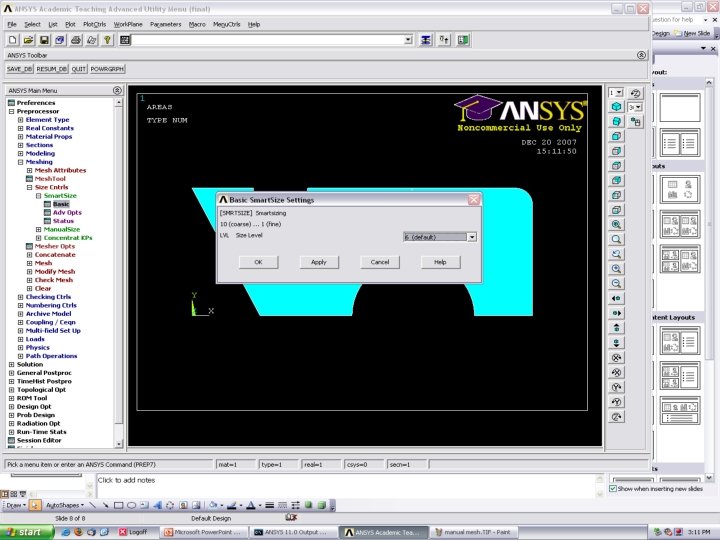The height and width of the screenshot is (540, 720).
Task: Select 'Adv Opts' under SmartSize
Action: coord(67,213)
